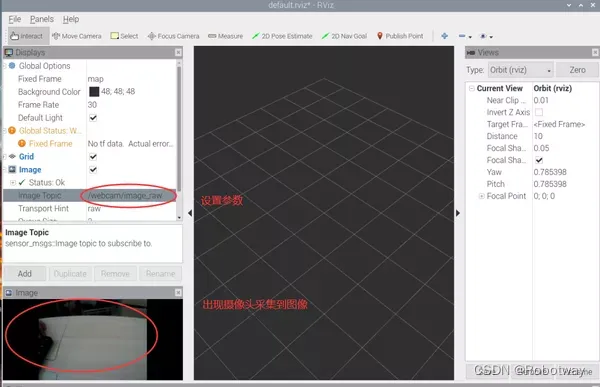Edit the Near Clip value 0.01
This screenshot has width=600, height=387.
click(541, 100)
